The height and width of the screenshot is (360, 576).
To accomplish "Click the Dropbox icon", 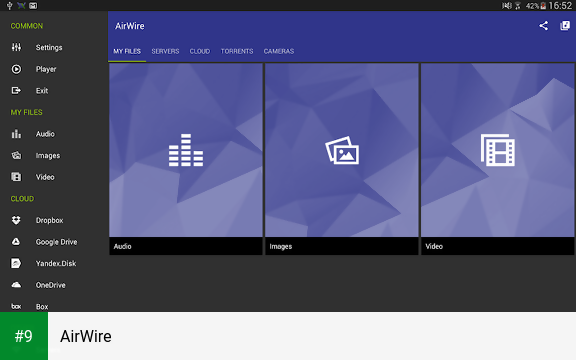I will point(16,220).
